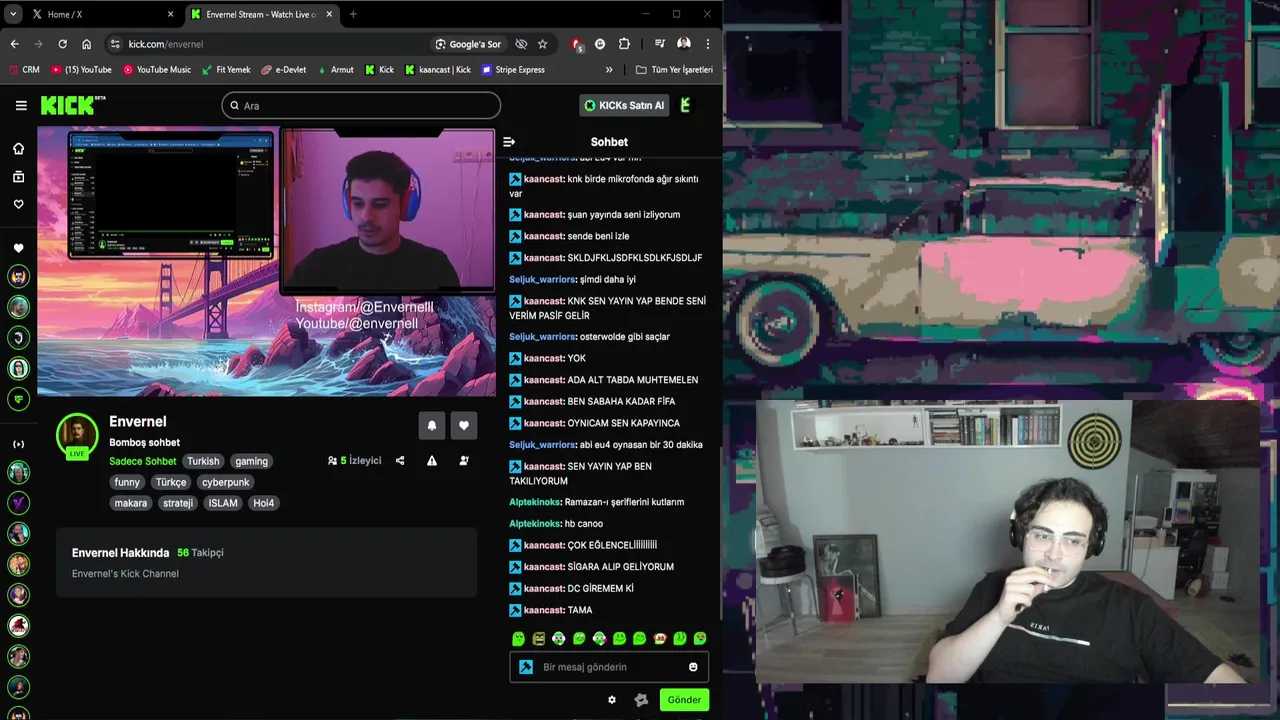The image size is (1280, 720).
Task: Click Google'a Sor button
Action: (x=468, y=44)
